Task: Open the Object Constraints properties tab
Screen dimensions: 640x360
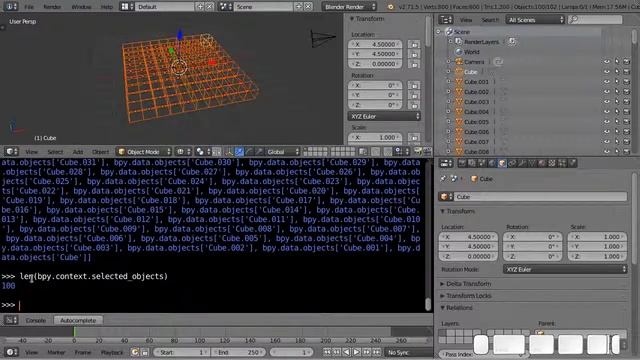Action: [512, 163]
